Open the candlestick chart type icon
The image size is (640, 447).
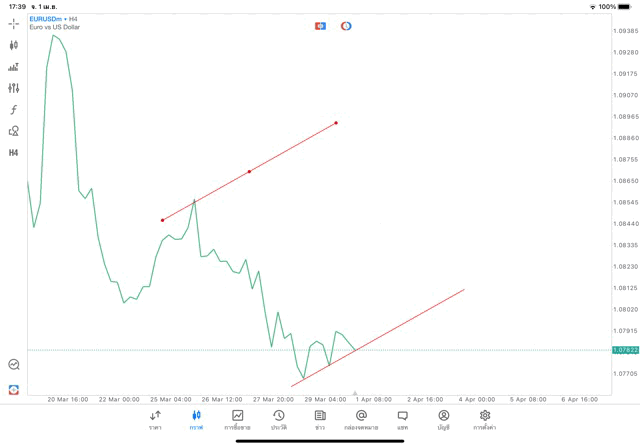coord(14,45)
